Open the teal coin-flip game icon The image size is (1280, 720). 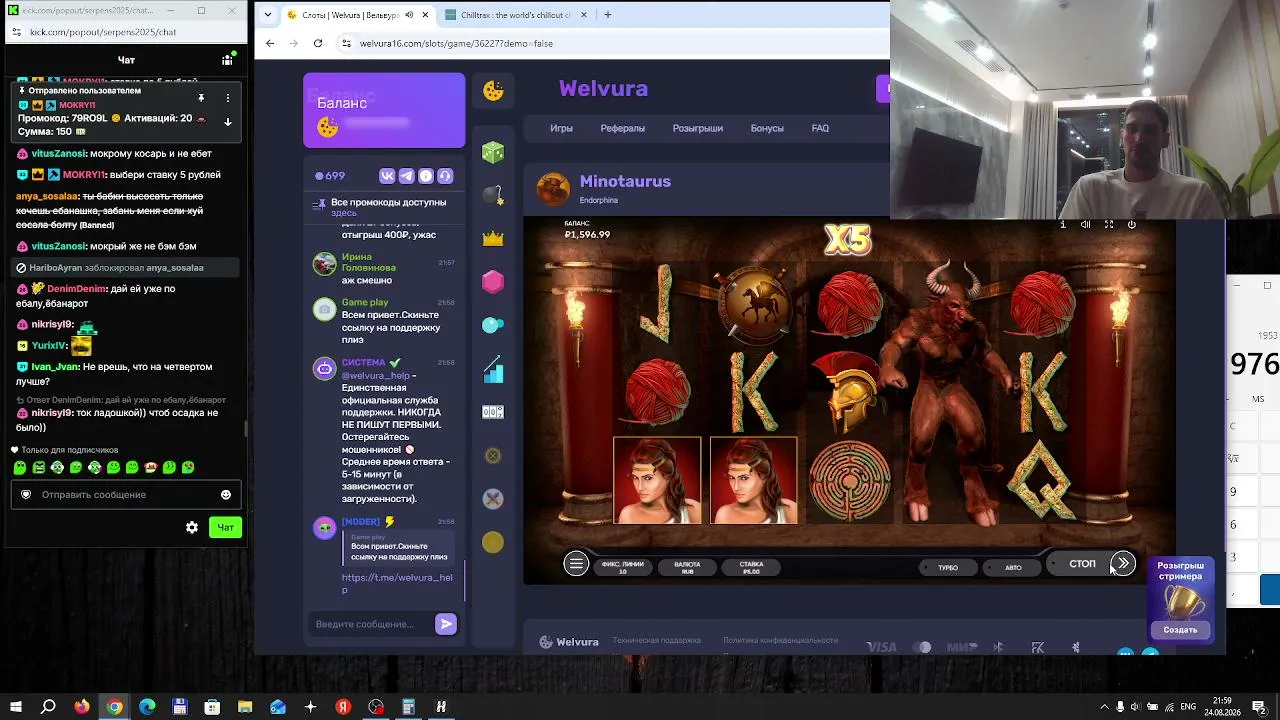pos(493,325)
